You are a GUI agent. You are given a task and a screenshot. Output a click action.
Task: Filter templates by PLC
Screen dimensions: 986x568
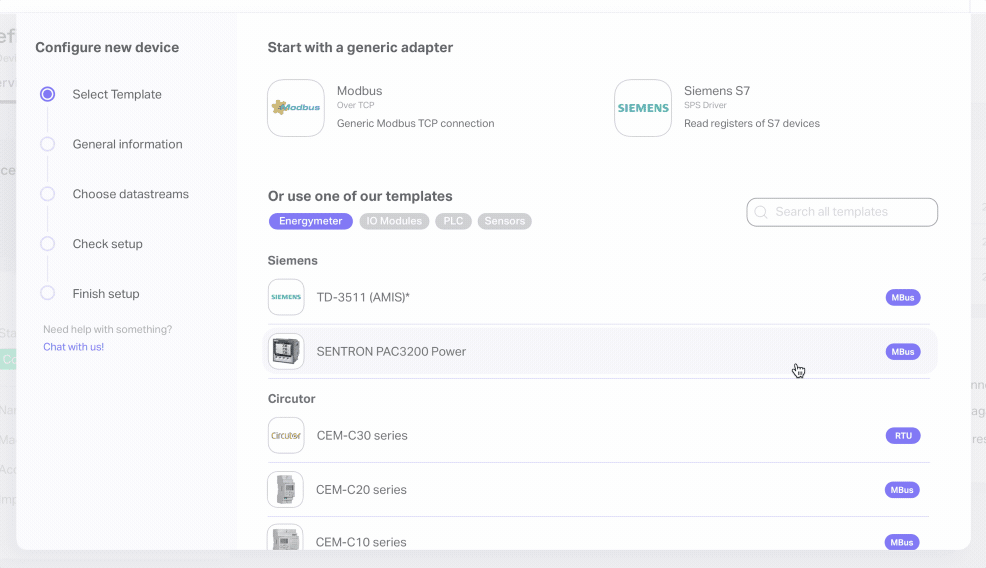click(453, 221)
